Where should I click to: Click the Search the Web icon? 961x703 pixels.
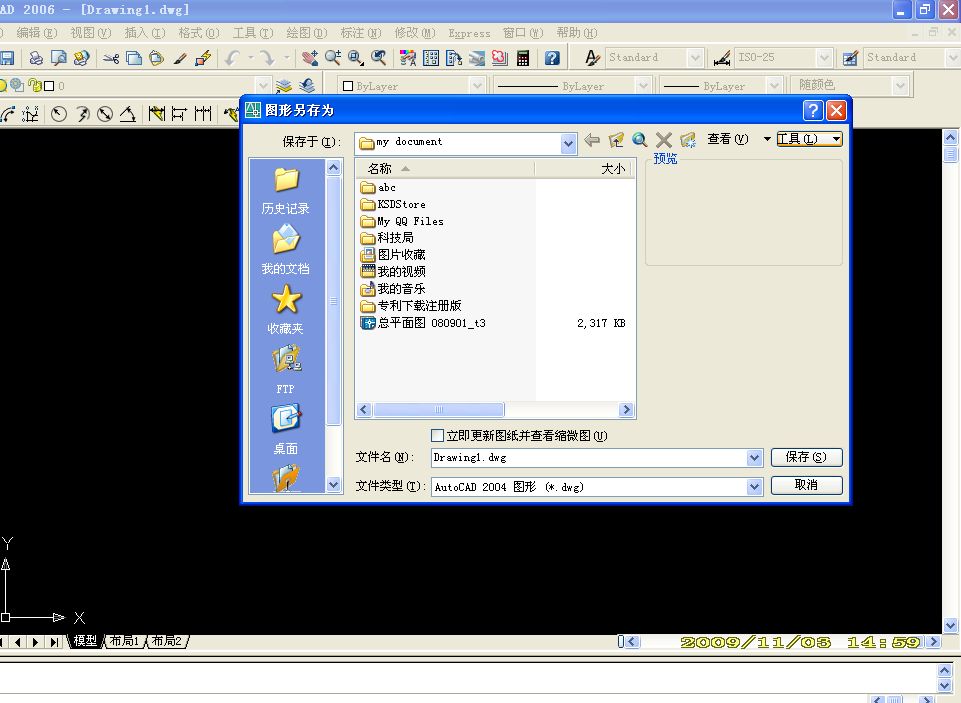coord(640,140)
